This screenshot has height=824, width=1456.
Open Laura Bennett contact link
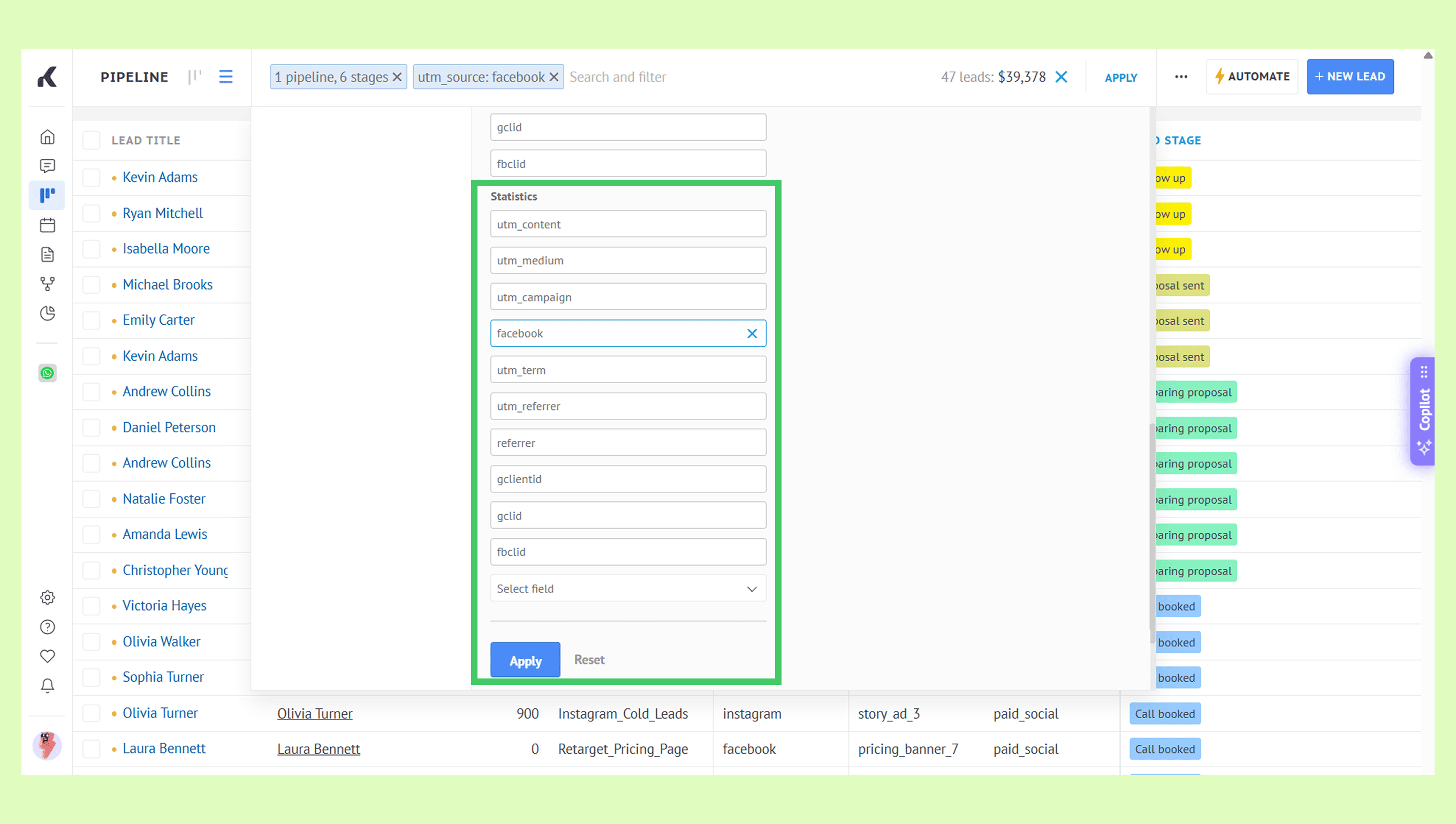pyautogui.click(x=318, y=749)
